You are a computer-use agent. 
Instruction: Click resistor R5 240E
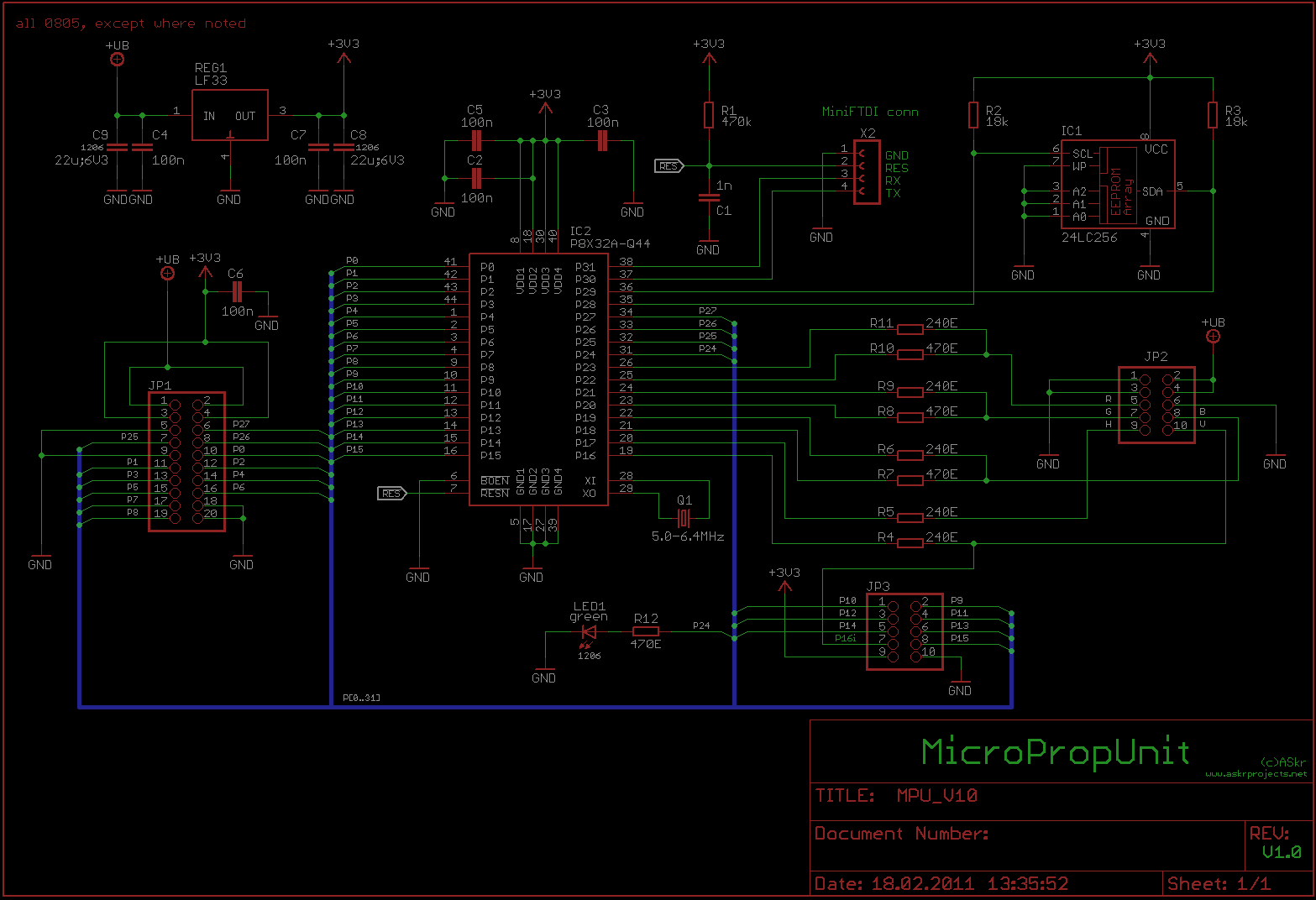pos(910,518)
